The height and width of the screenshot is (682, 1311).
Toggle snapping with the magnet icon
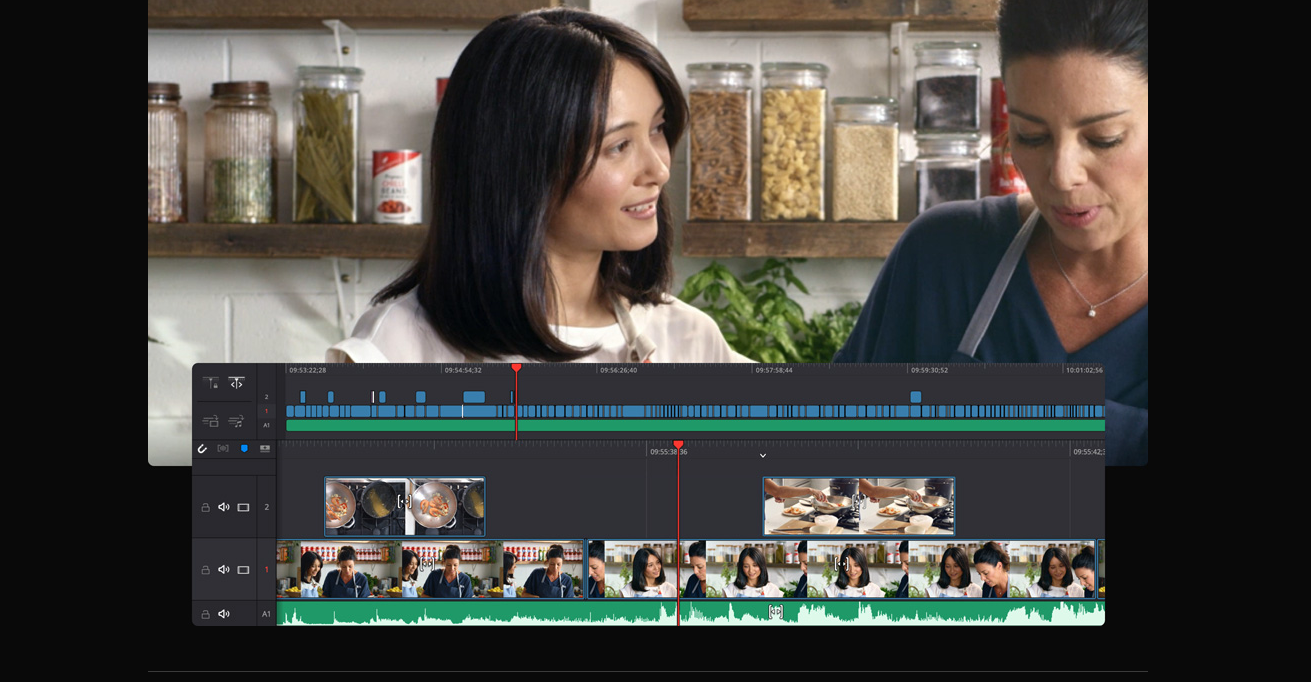pyautogui.click(x=202, y=448)
